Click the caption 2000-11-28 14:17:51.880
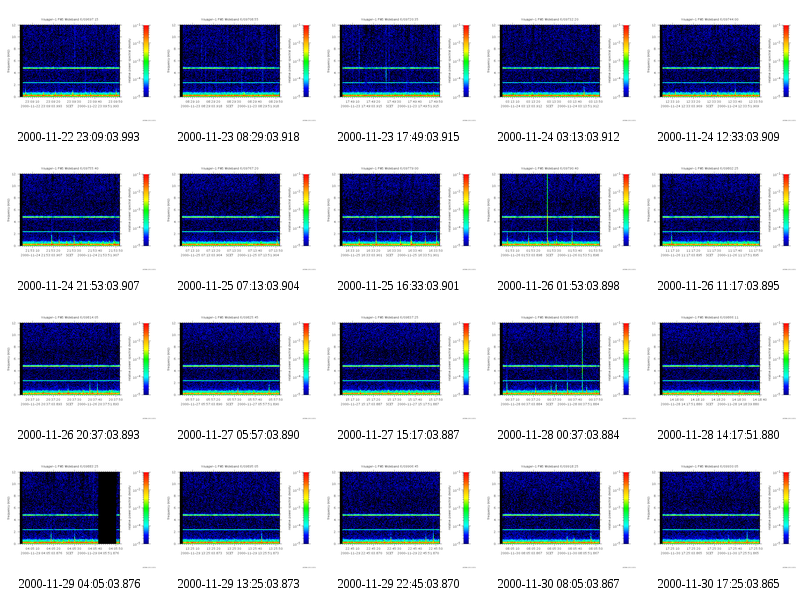800x596 pixels. point(718,435)
